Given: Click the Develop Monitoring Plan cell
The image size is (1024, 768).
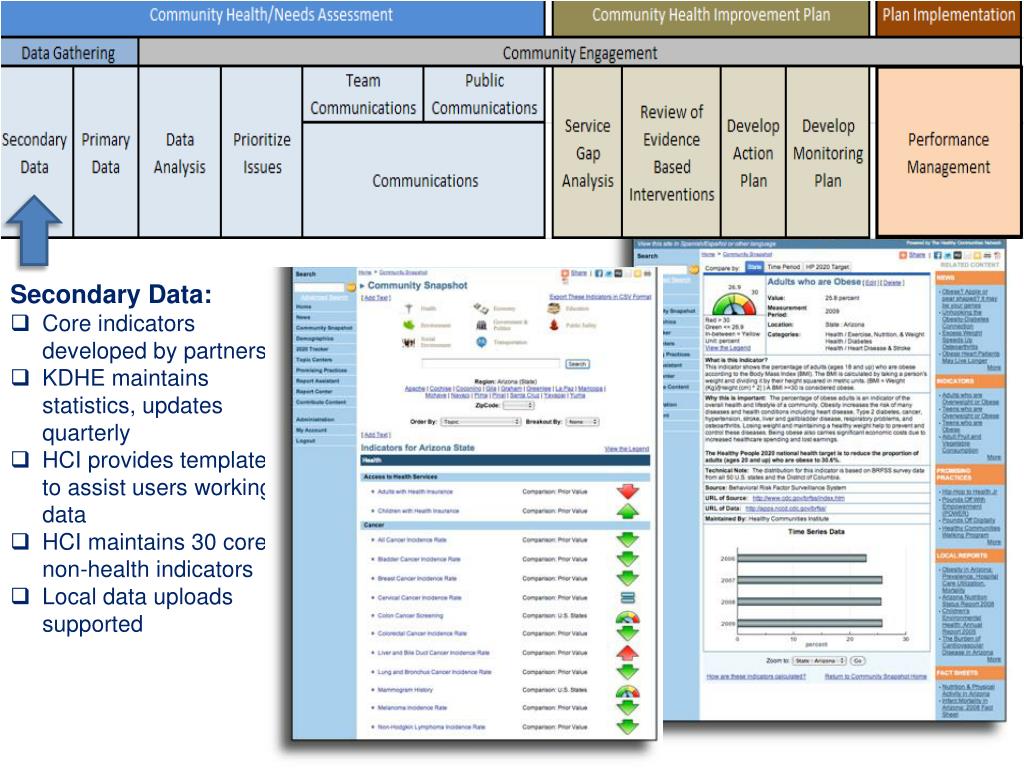Looking at the screenshot, I should point(828,152).
